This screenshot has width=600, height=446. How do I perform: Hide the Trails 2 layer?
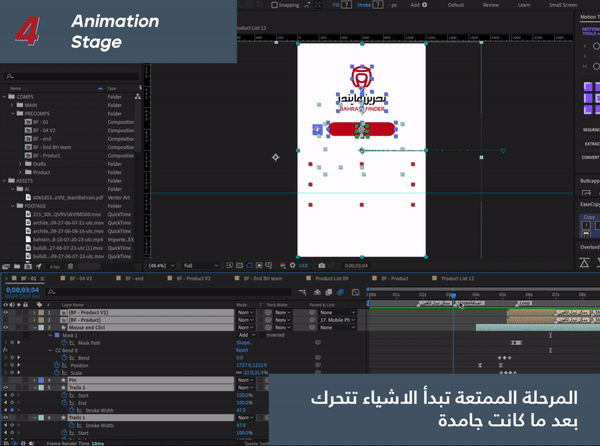(x=5, y=387)
